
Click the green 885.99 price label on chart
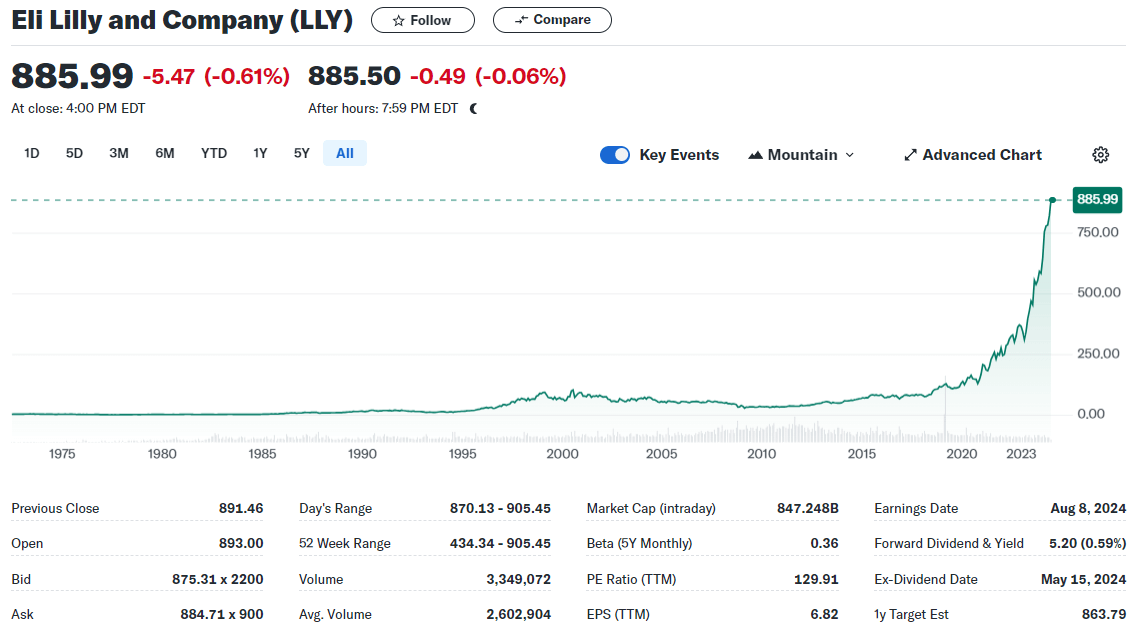tap(1097, 199)
